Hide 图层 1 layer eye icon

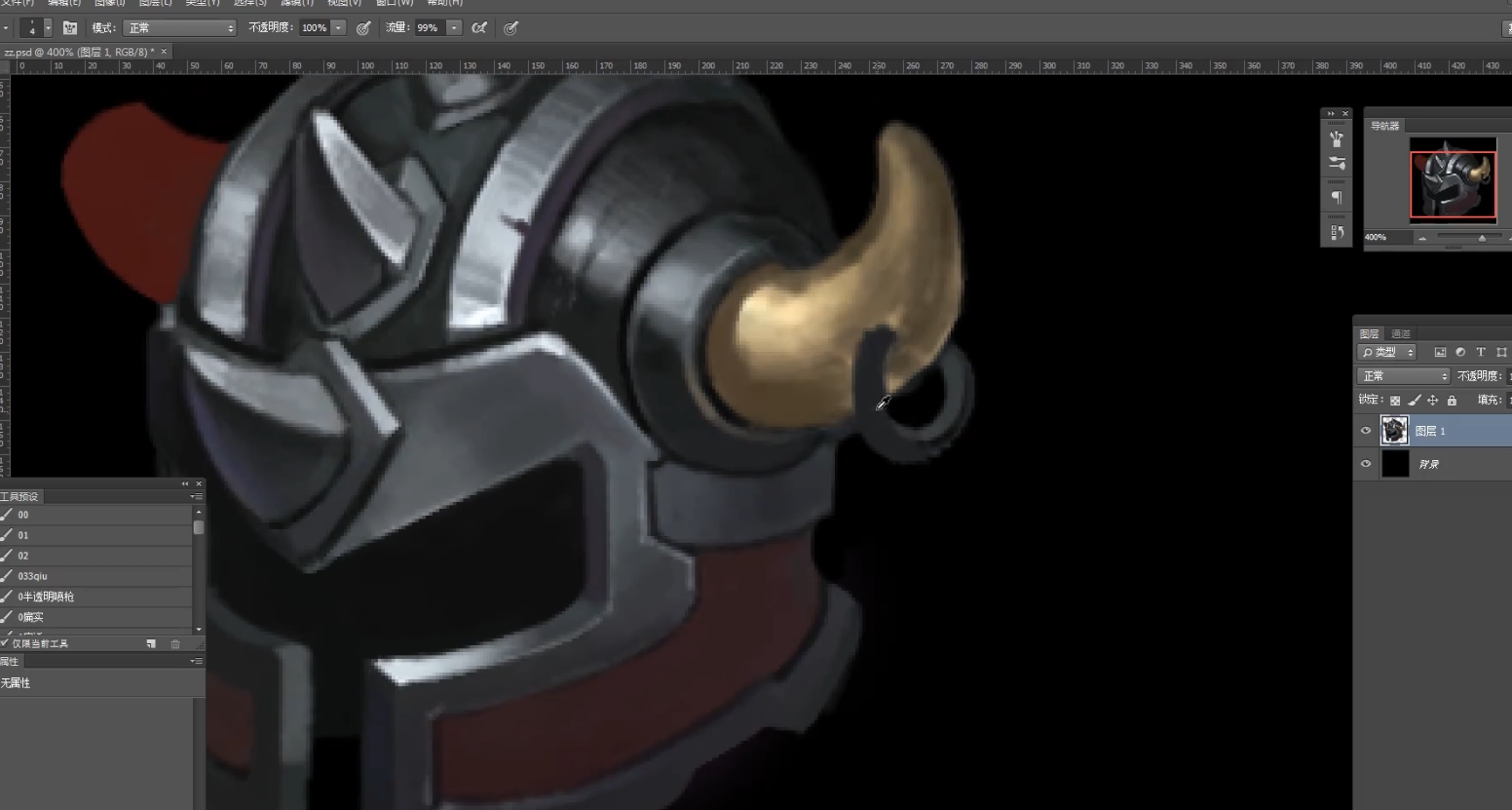[x=1365, y=430]
